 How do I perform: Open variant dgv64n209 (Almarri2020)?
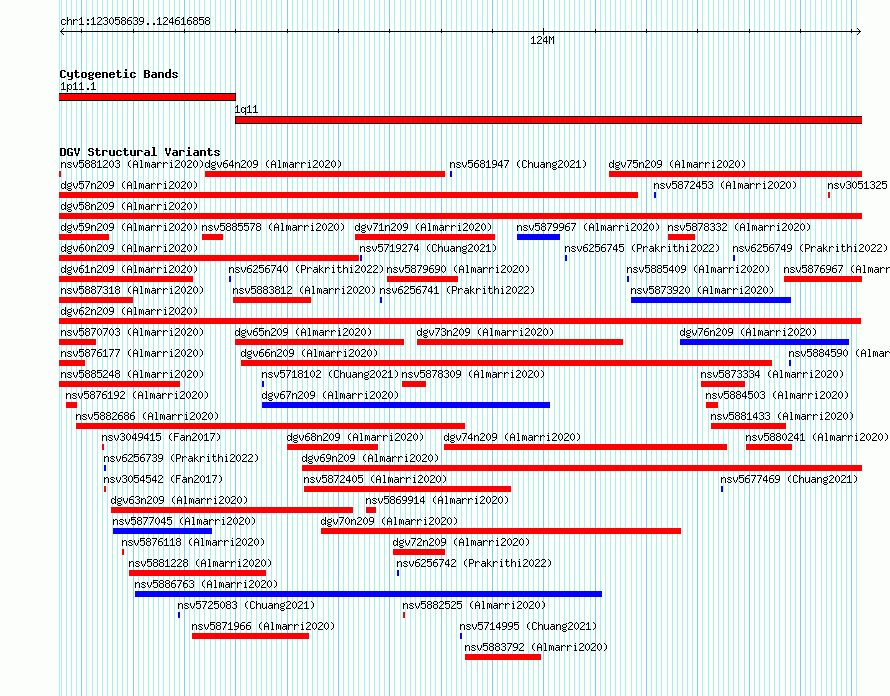click(273, 164)
